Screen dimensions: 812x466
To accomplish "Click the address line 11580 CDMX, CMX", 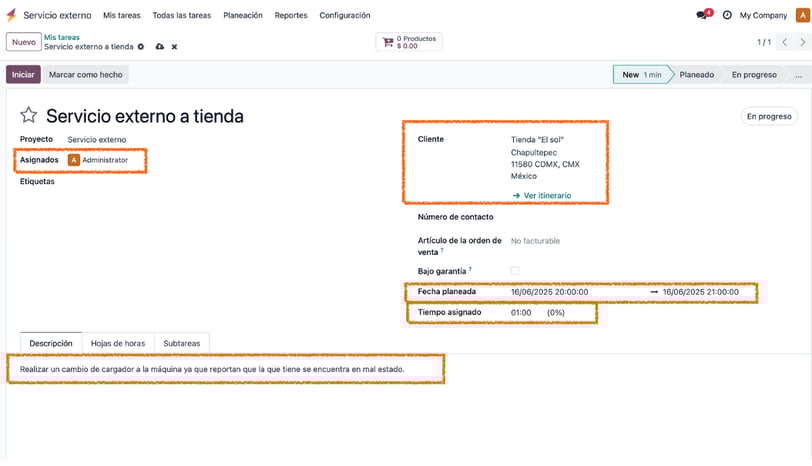I will [545, 164].
